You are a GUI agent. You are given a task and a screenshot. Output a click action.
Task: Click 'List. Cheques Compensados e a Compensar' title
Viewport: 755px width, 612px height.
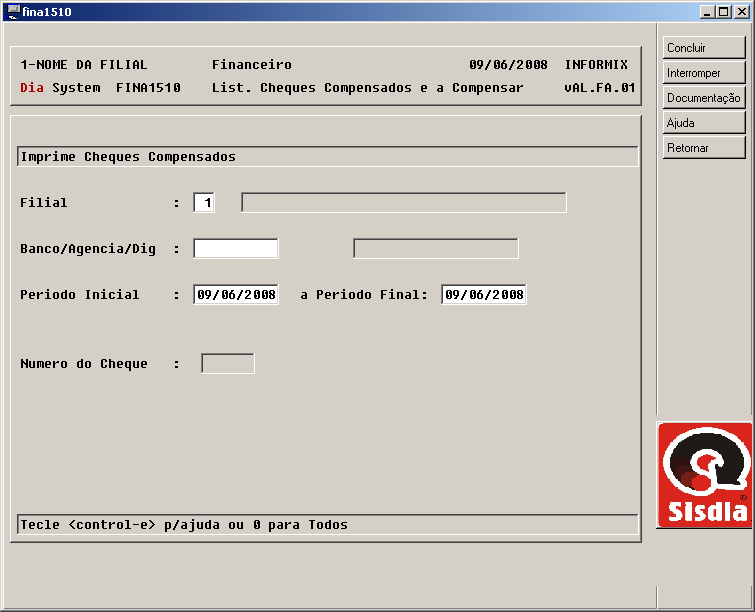click(367, 88)
